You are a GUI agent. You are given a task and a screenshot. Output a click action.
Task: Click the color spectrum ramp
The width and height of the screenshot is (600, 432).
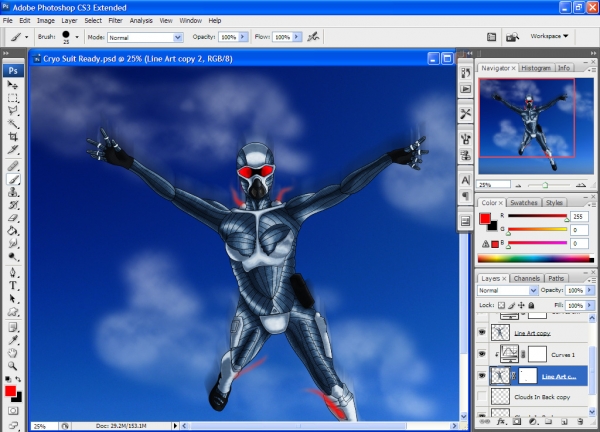pos(536,259)
